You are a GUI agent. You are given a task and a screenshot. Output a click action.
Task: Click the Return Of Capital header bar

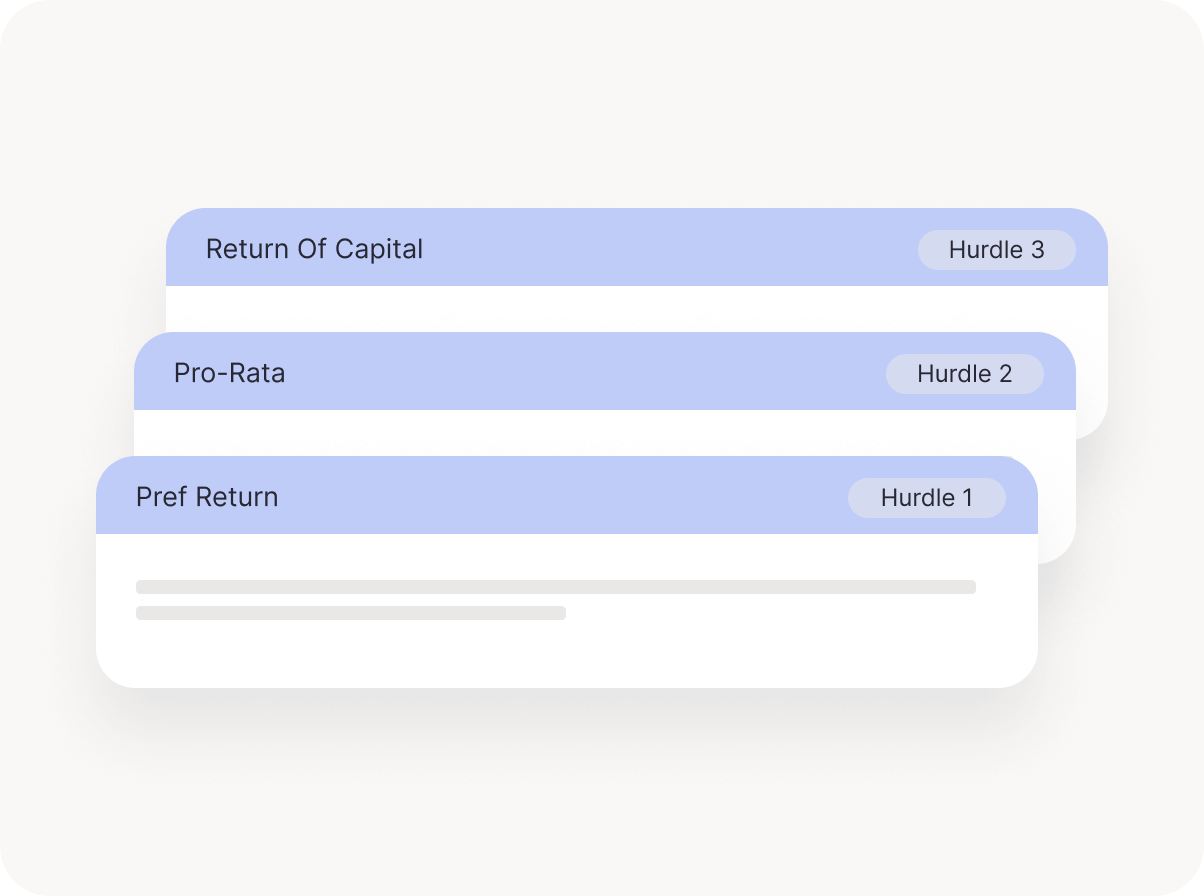point(637,247)
